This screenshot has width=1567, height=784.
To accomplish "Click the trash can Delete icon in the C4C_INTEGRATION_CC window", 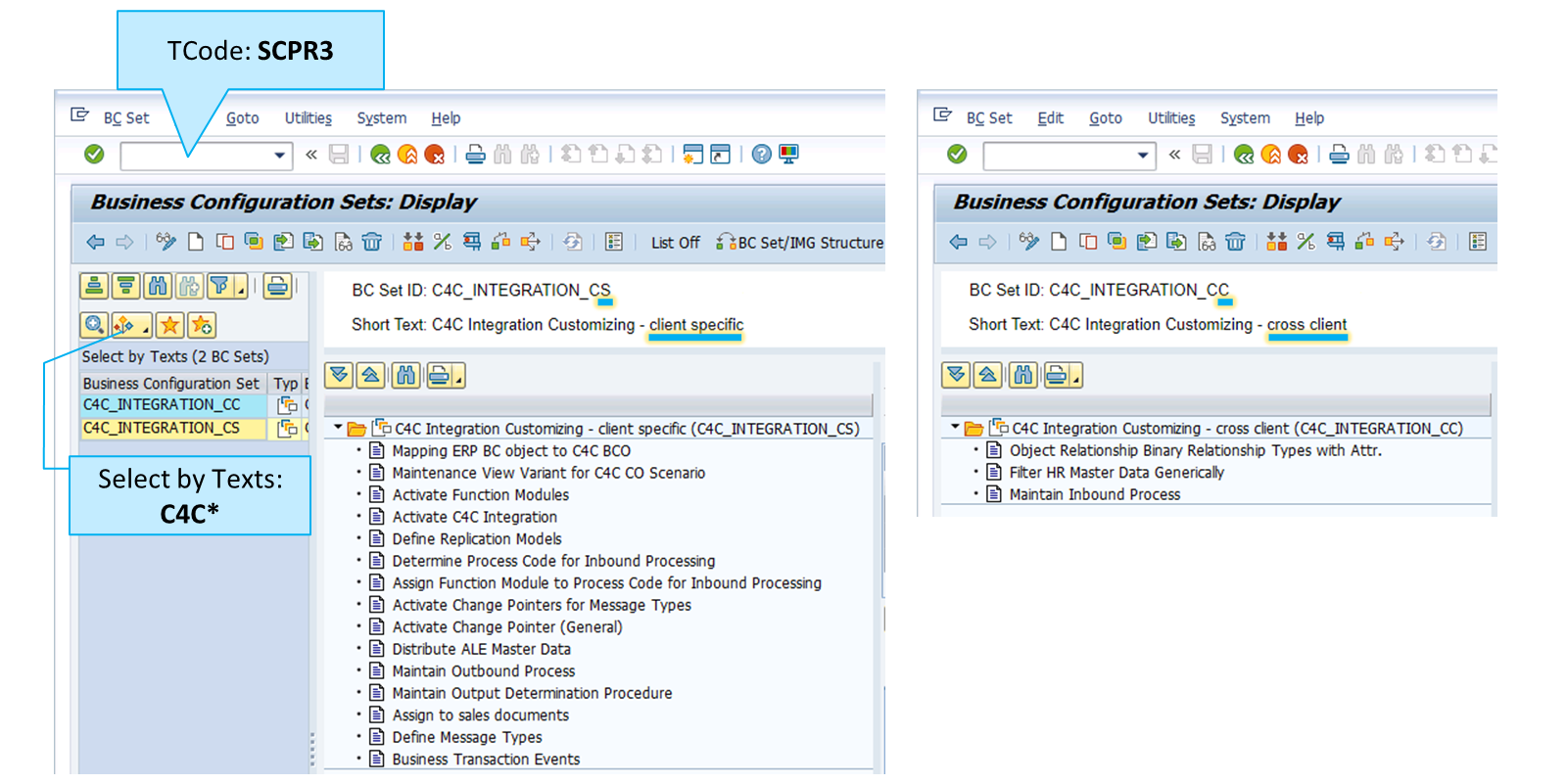I will (1235, 242).
